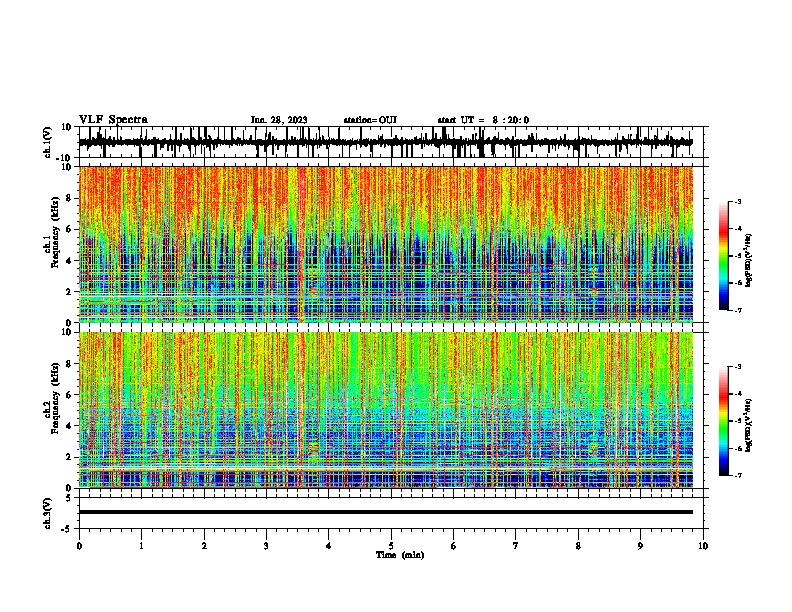Click the 'ch.3(V)' axis label
Image resolution: width=792 pixels, height=612 pixels.
48,513
